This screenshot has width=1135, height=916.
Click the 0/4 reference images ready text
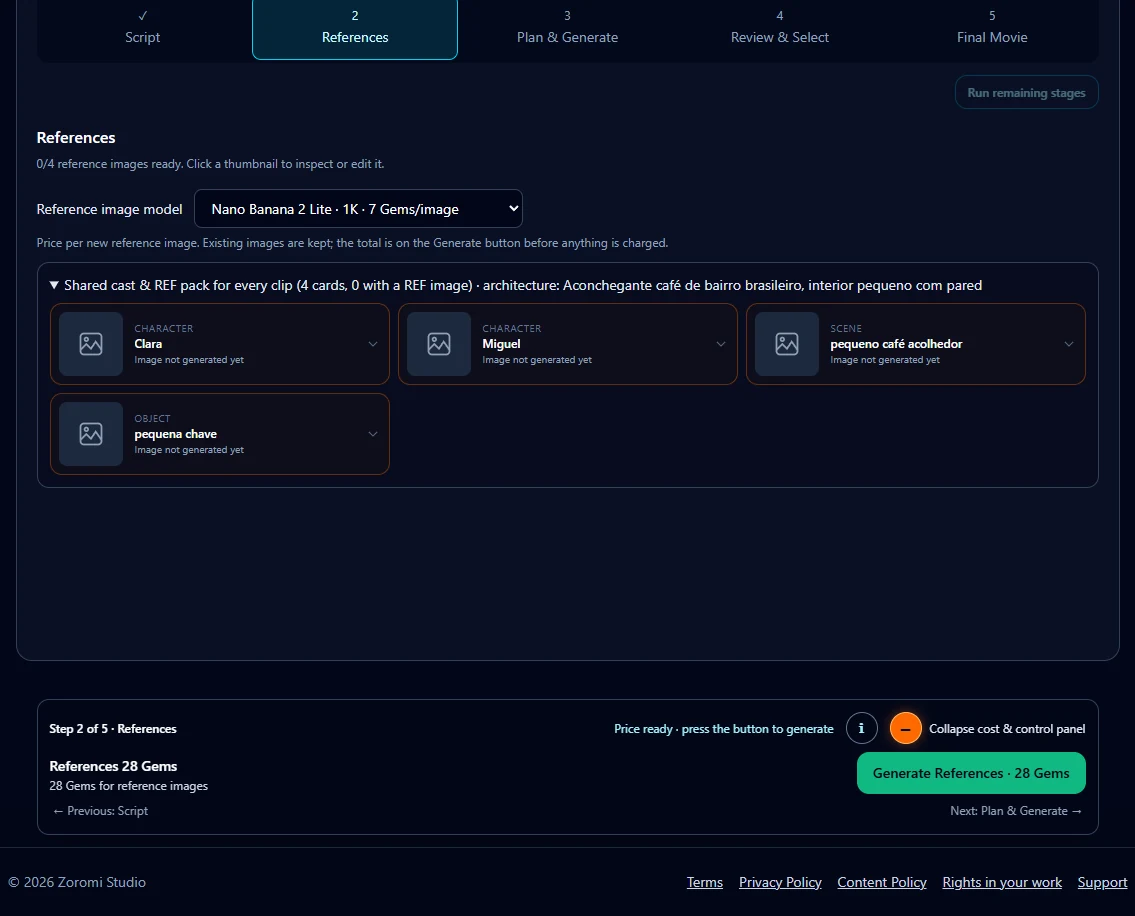(x=211, y=164)
